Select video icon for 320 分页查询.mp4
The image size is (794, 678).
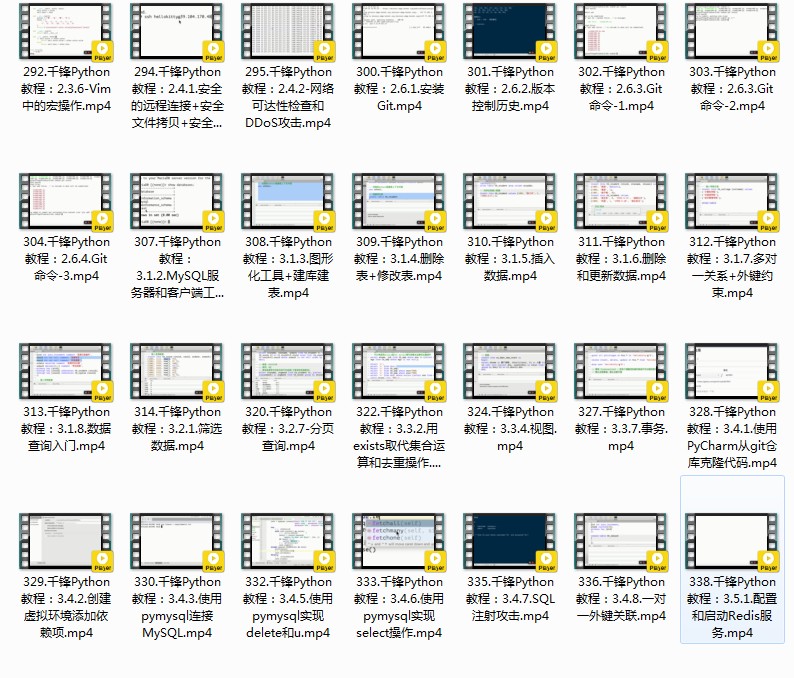pyautogui.click(x=288, y=372)
